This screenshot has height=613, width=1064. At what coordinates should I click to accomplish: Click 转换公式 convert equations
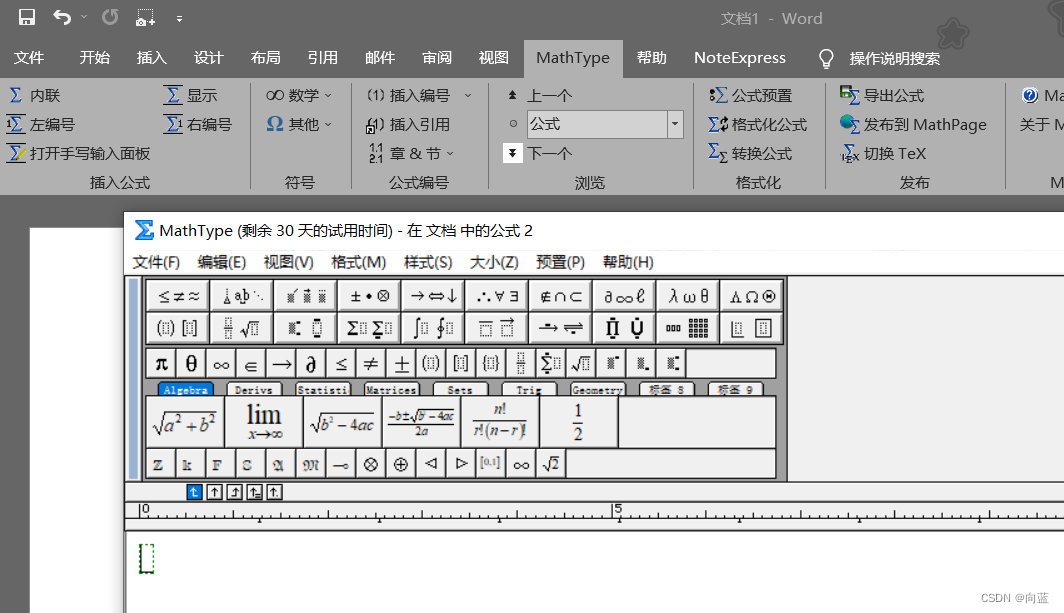coord(750,154)
